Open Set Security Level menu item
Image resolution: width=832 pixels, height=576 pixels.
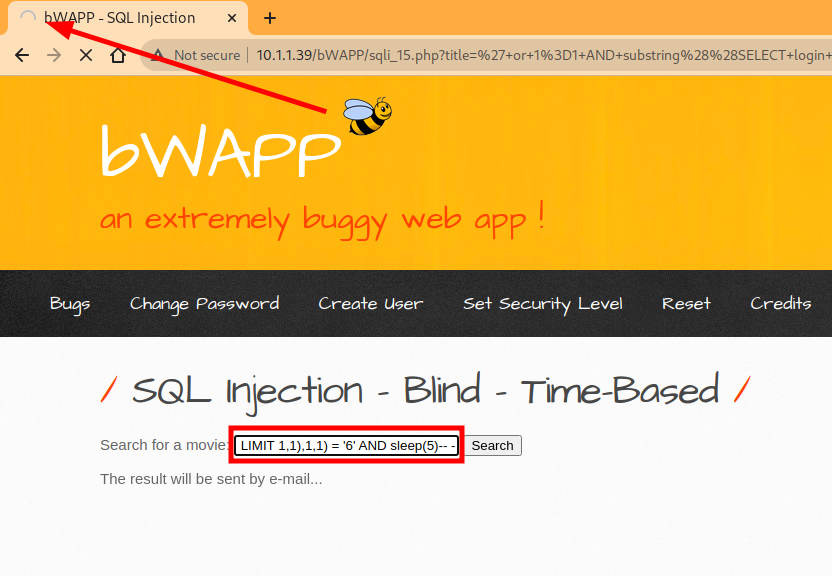tap(543, 304)
